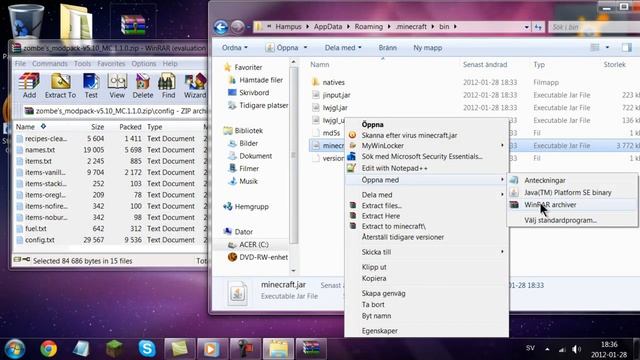640x360 pixels.
Task: Open Google Chrome from the taskbar
Action: click(x=49, y=349)
